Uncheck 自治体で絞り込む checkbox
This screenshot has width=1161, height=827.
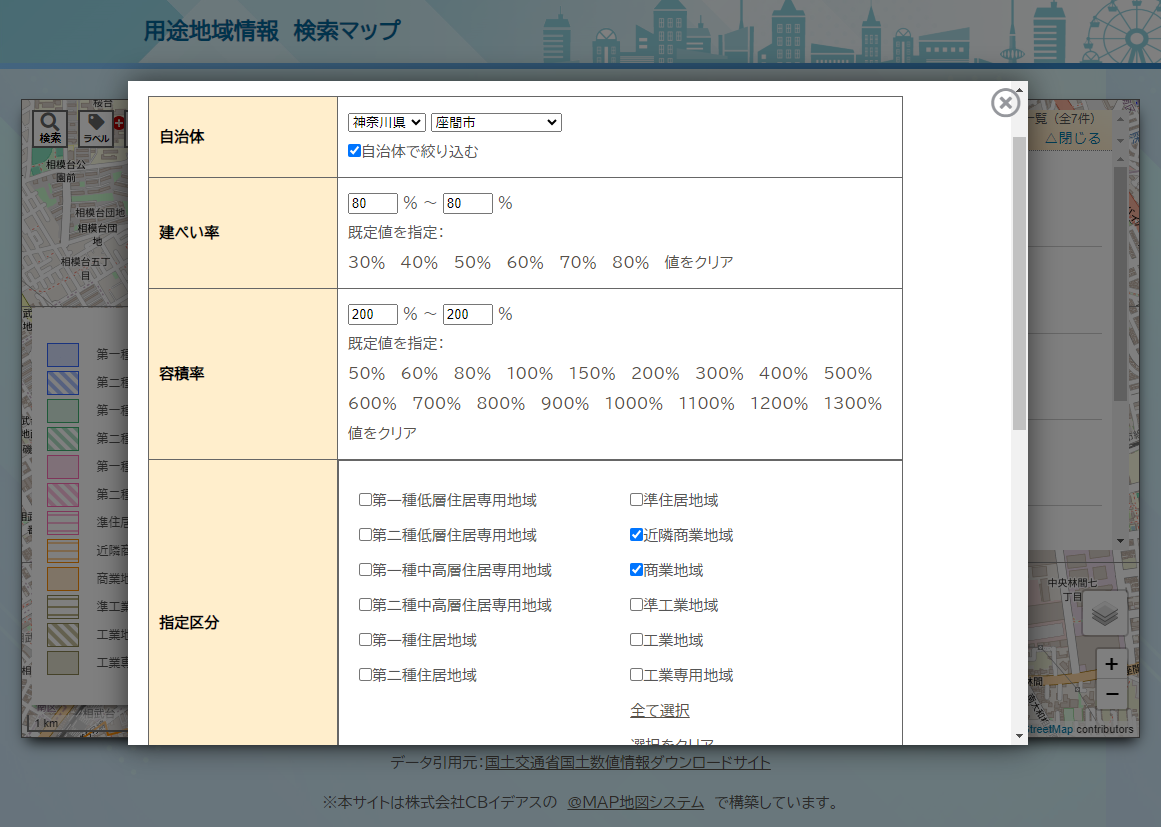[x=354, y=152]
